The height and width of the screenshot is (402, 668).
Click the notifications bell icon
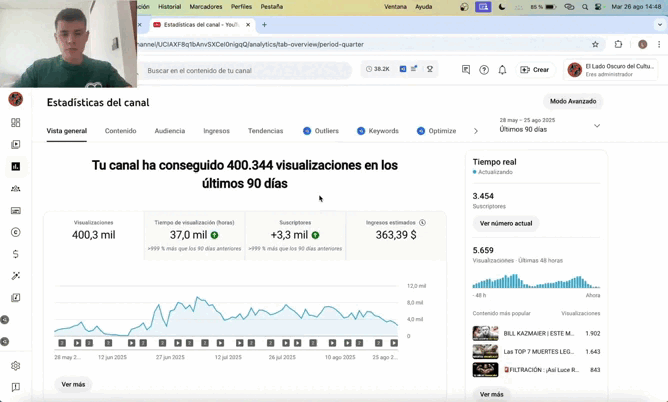click(502, 70)
